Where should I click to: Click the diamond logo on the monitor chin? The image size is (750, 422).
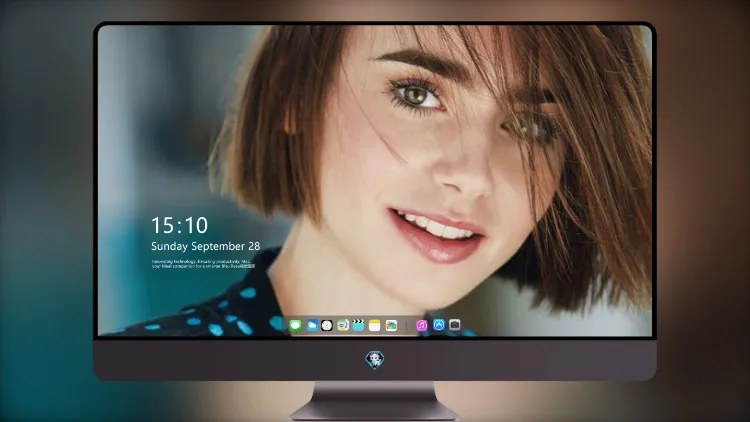[x=375, y=359]
